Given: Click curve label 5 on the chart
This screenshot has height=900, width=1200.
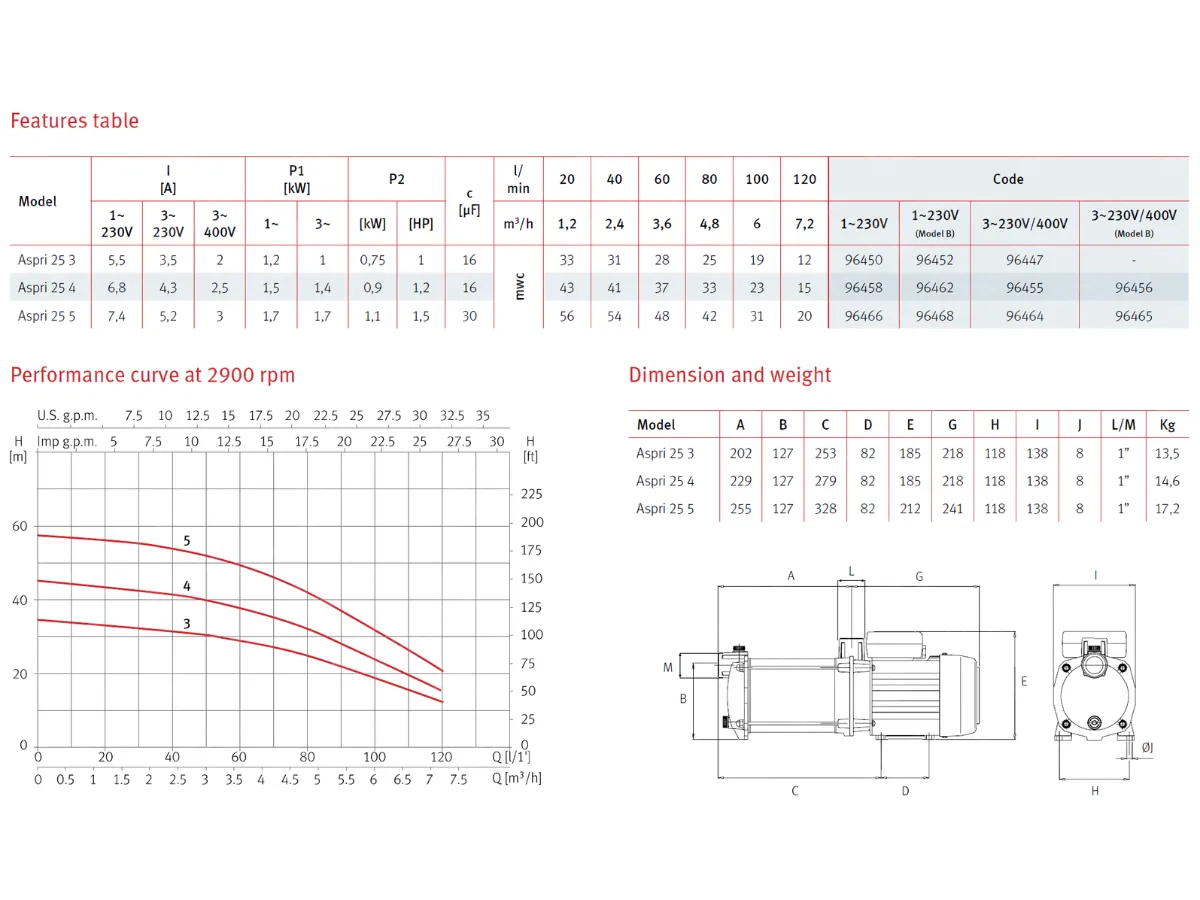Looking at the screenshot, I should [x=186, y=541].
